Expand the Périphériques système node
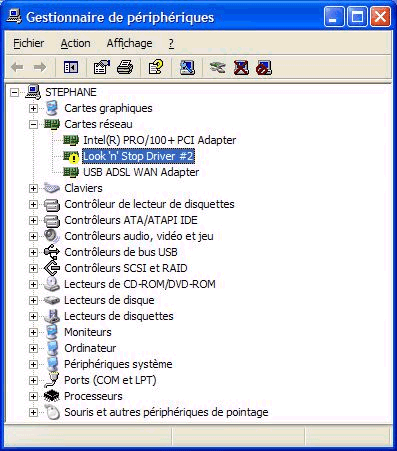 click(33, 364)
